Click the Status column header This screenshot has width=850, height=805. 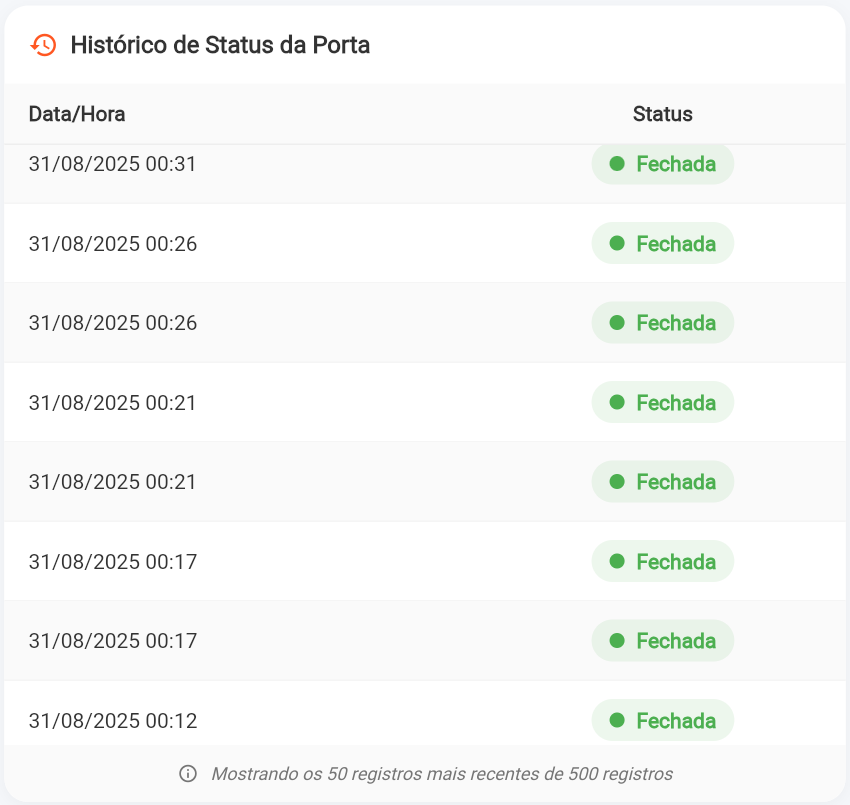(662, 114)
